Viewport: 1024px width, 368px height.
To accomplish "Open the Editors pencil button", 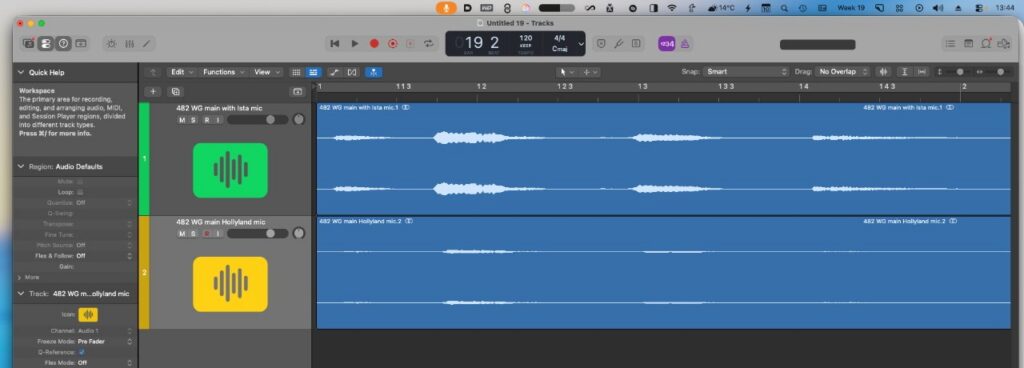I will coord(146,44).
